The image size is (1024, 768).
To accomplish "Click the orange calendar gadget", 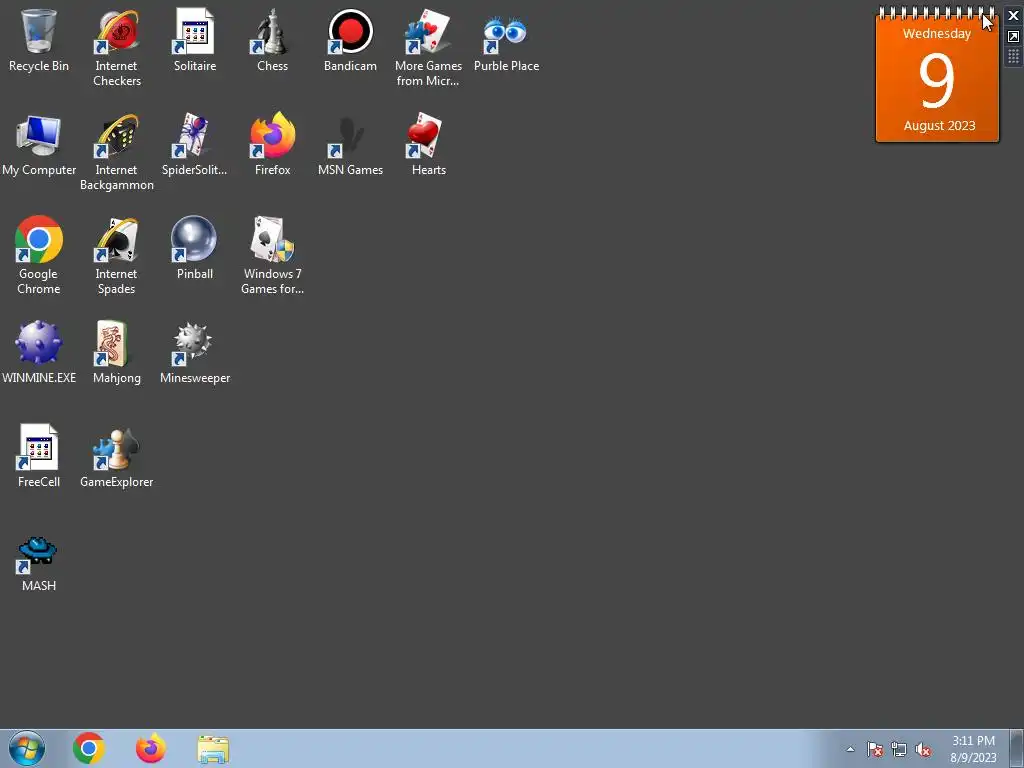I will pyautogui.click(x=937, y=76).
